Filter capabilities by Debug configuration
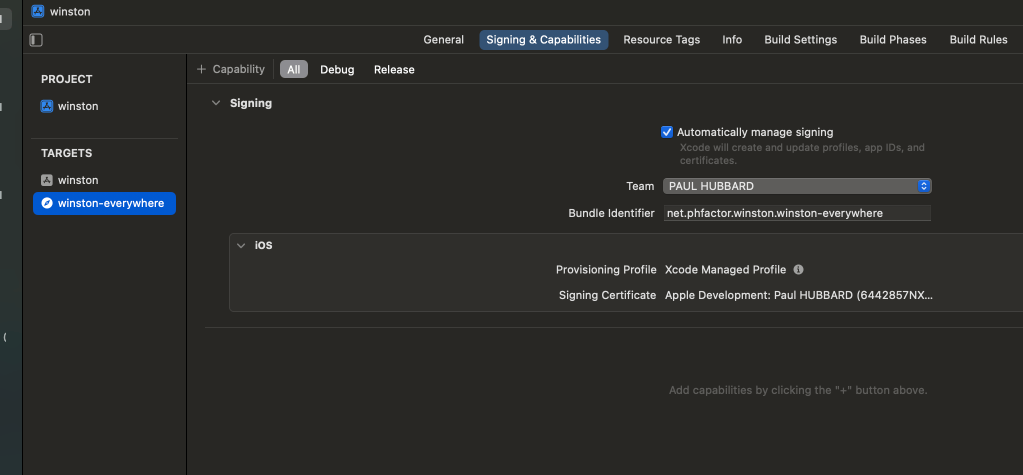The width and height of the screenshot is (1023, 475). [337, 70]
